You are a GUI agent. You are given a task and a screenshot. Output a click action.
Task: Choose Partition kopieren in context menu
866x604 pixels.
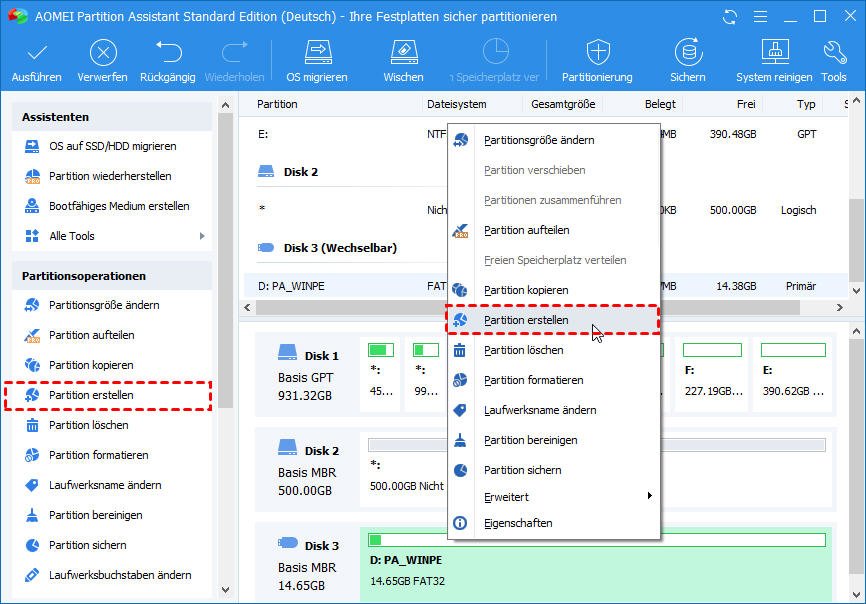coord(553,290)
